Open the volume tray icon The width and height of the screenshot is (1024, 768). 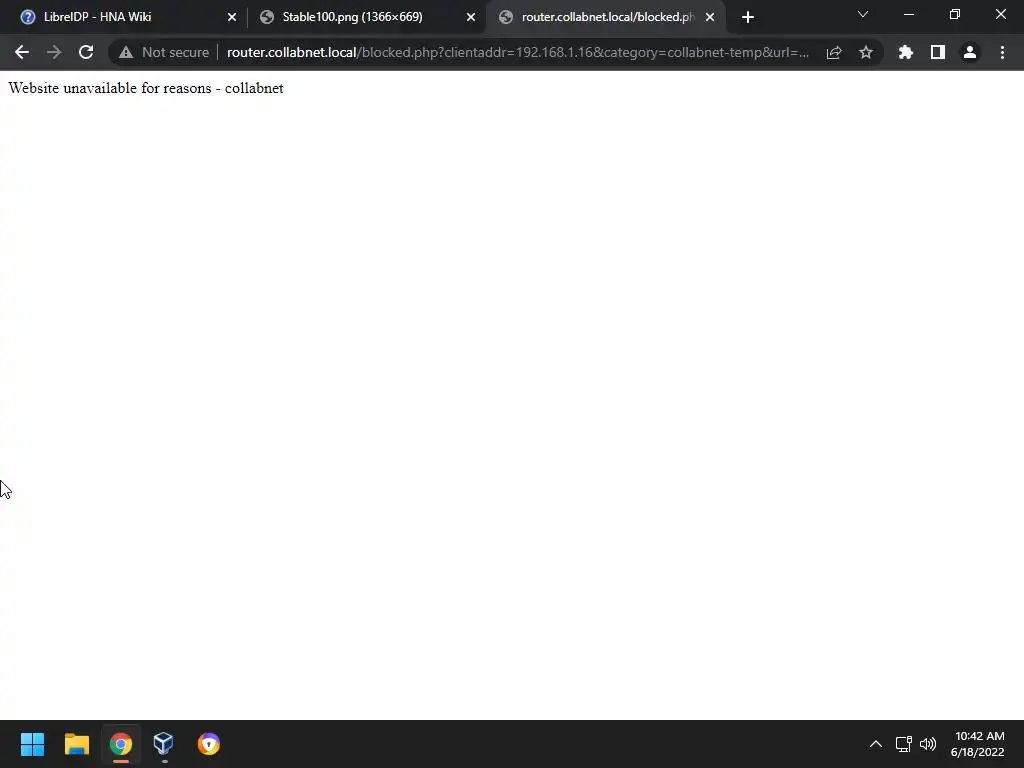tap(928, 744)
